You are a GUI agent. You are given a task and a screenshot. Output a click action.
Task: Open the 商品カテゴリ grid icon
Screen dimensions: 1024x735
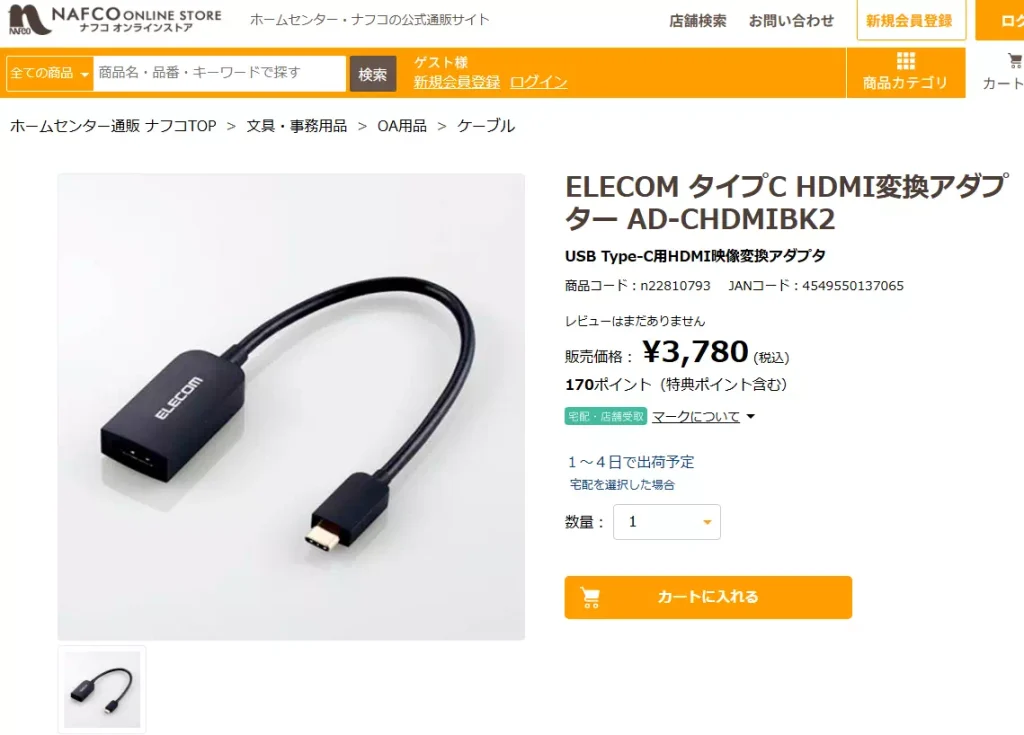click(905, 61)
